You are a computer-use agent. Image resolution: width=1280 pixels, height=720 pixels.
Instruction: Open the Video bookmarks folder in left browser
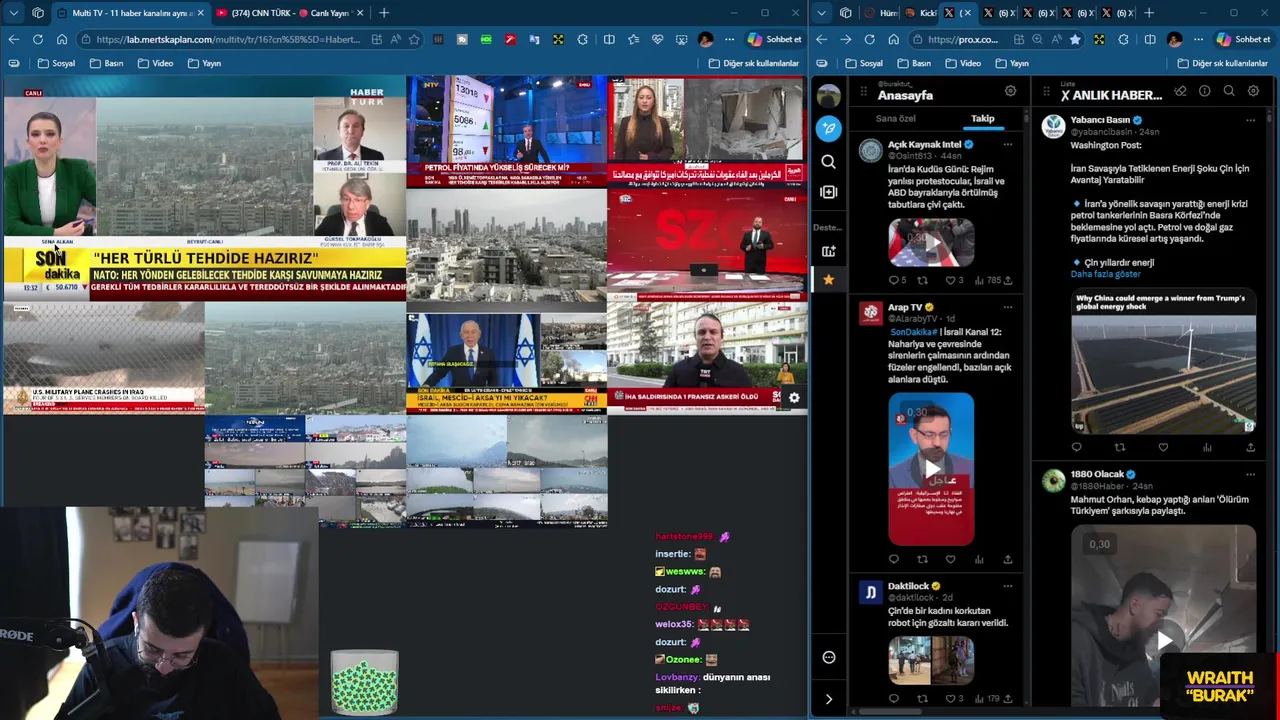click(155, 63)
